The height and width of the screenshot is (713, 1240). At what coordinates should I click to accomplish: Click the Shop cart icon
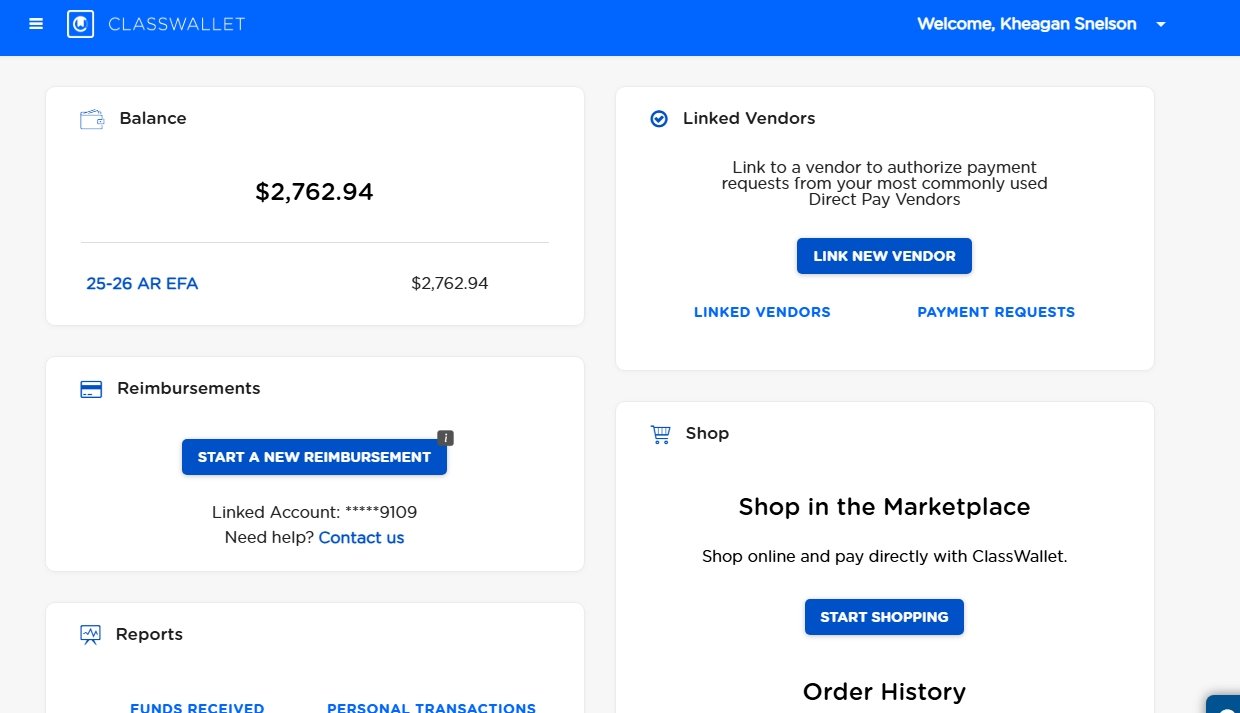click(660, 434)
